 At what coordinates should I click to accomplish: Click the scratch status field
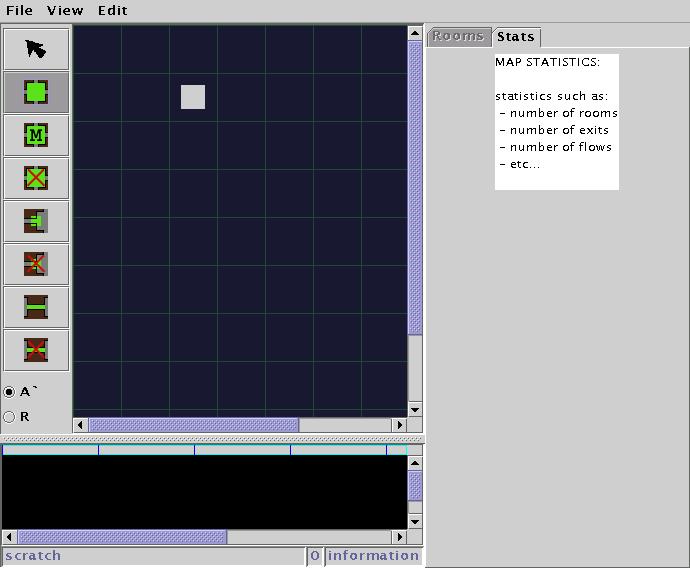coord(154,556)
